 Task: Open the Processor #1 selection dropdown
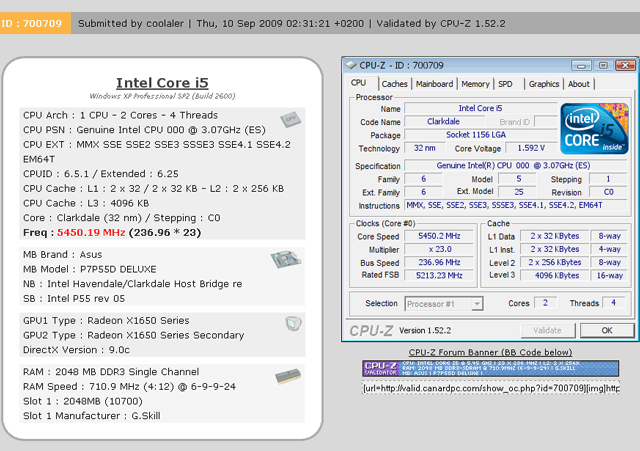[444, 304]
